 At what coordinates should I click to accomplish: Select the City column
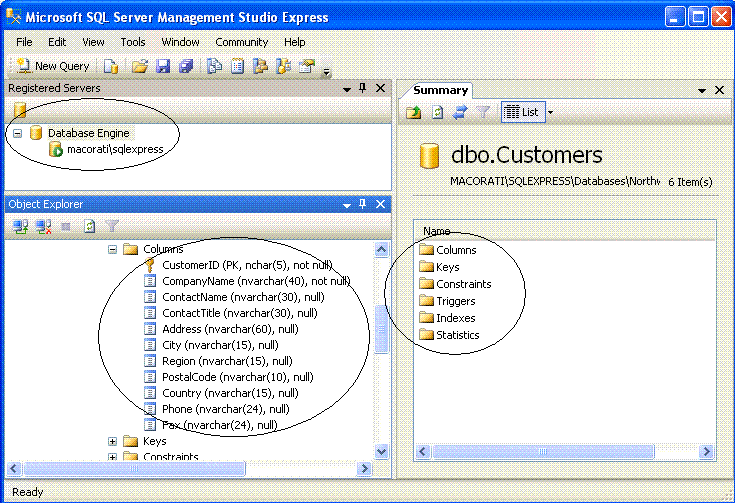[220, 345]
